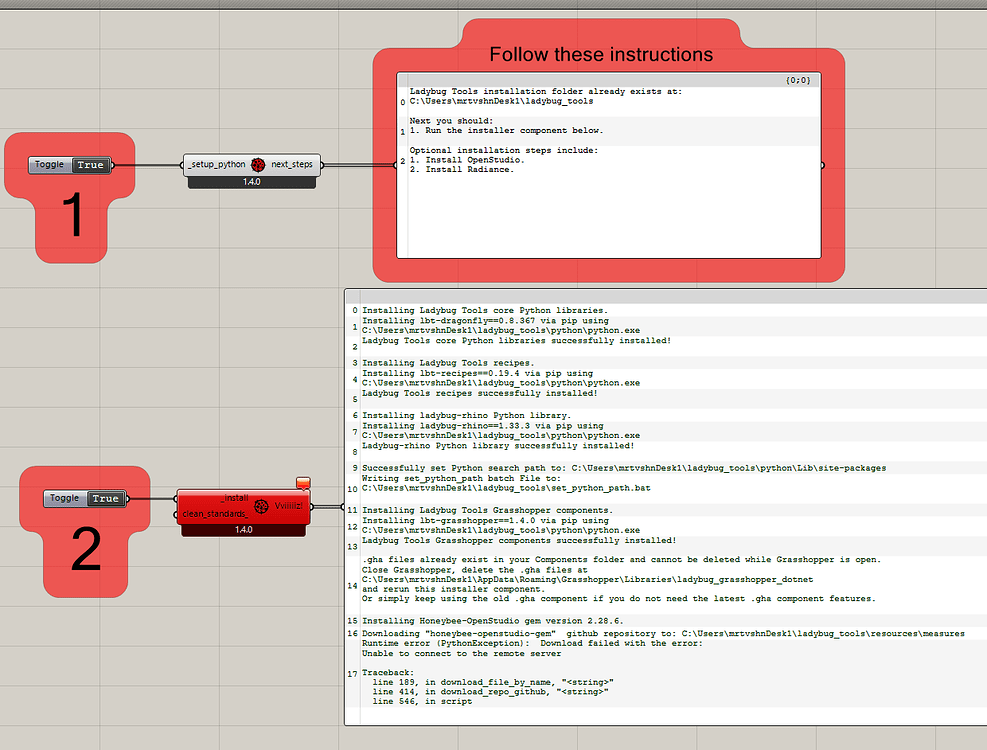987x750 pixels.
Task: Click row 6 'Installing ladybug-rhino Python library.'
Action: [466, 416]
